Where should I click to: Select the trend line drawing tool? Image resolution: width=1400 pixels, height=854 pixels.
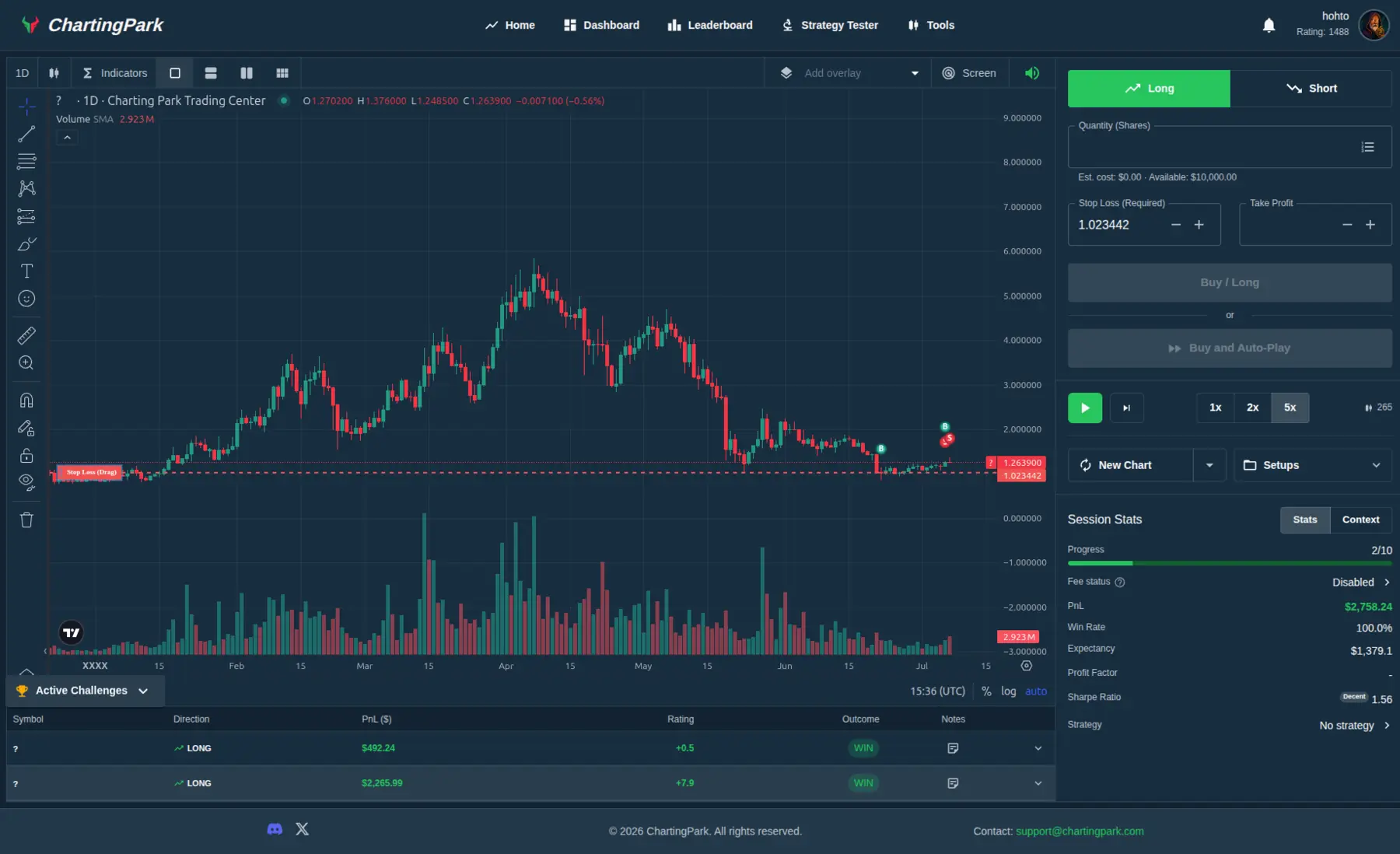tap(26, 134)
